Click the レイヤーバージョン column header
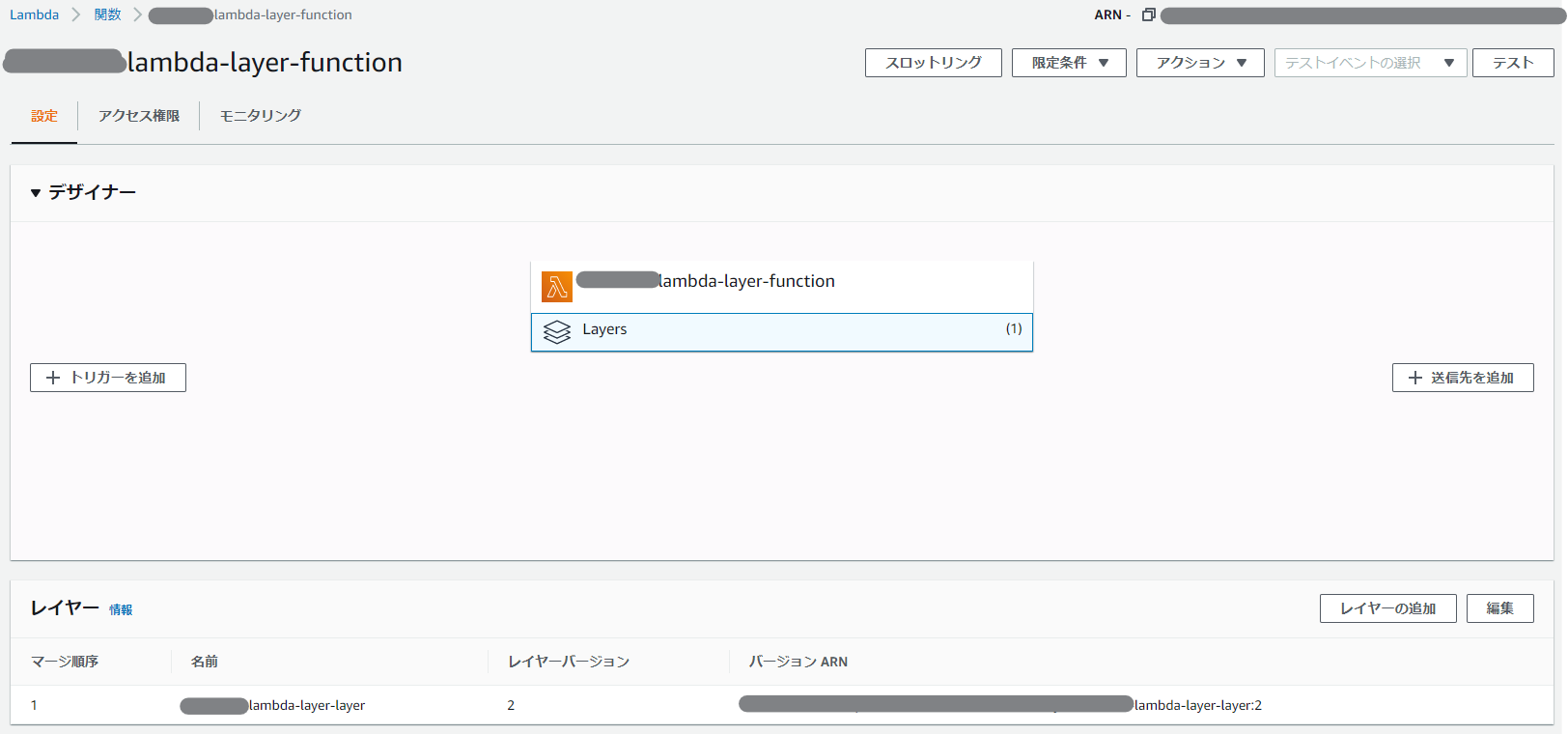Screen dimensions: 1568x734 pos(569,662)
